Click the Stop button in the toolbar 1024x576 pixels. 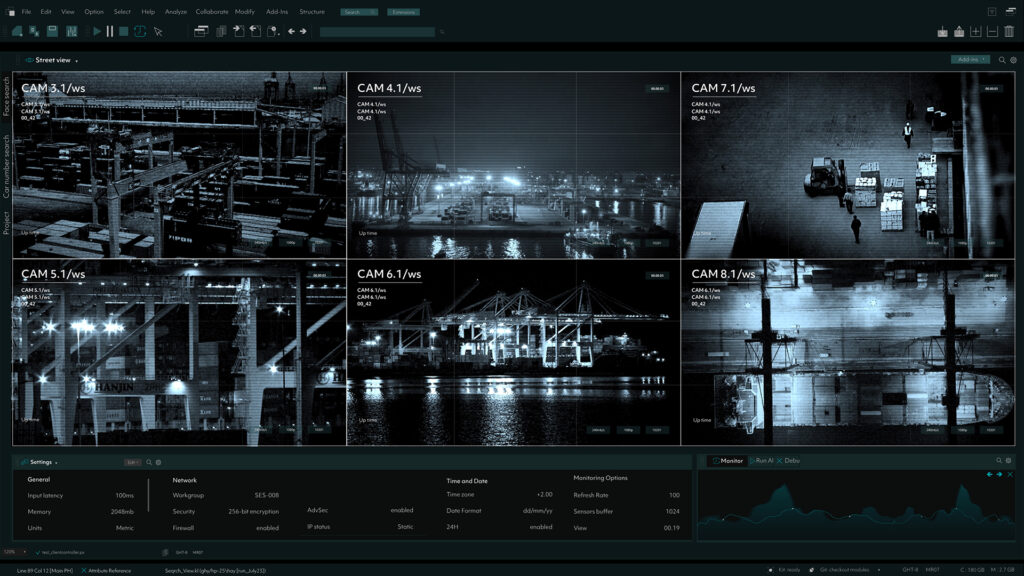pyautogui.click(x=124, y=32)
